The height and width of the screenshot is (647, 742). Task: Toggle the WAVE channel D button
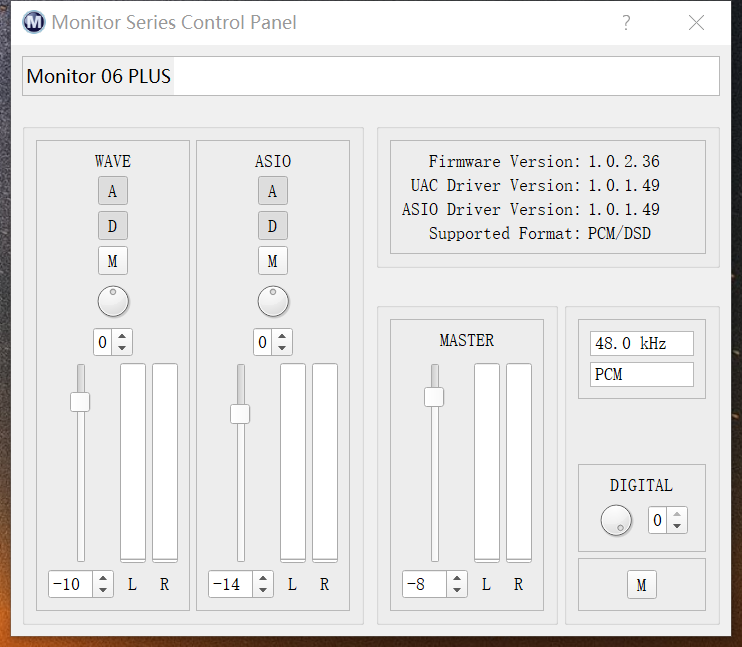113,226
